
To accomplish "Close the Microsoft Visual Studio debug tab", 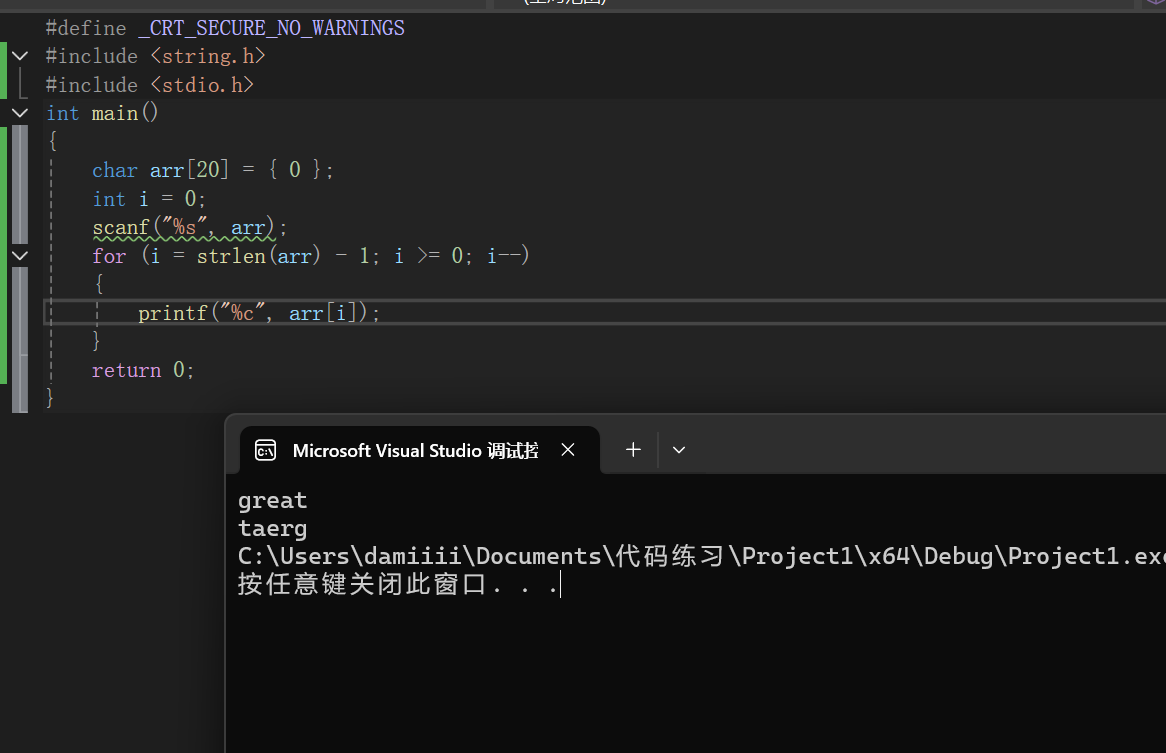I will click(x=568, y=450).
